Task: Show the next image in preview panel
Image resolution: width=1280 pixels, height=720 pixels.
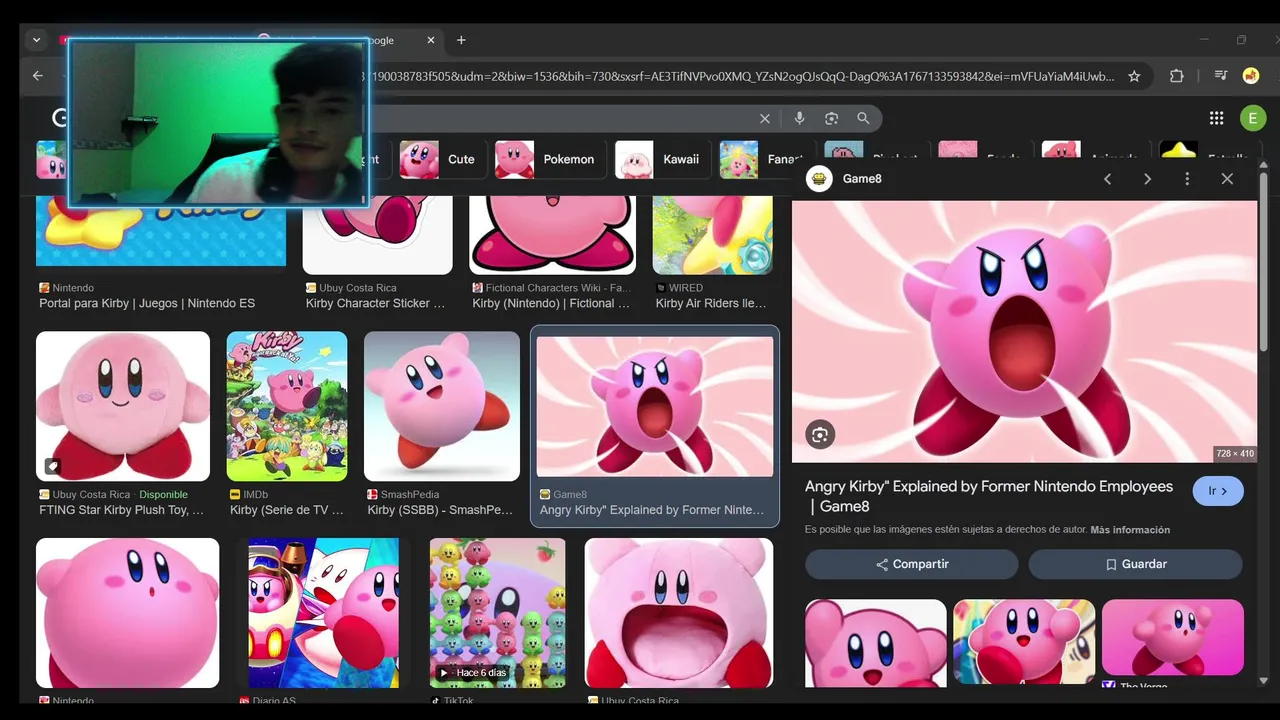Action: pos(1147,179)
